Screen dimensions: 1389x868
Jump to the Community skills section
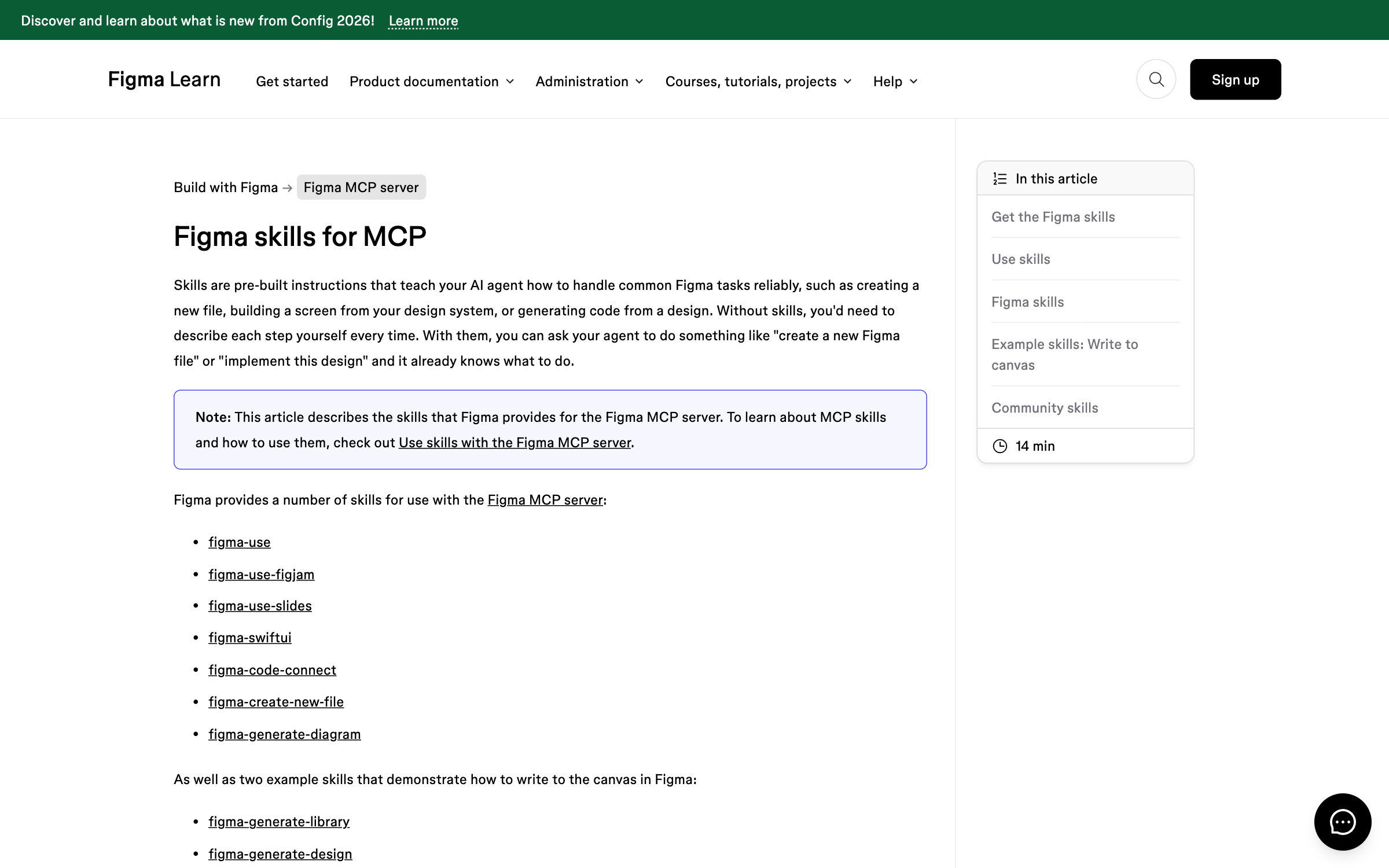(x=1045, y=408)
